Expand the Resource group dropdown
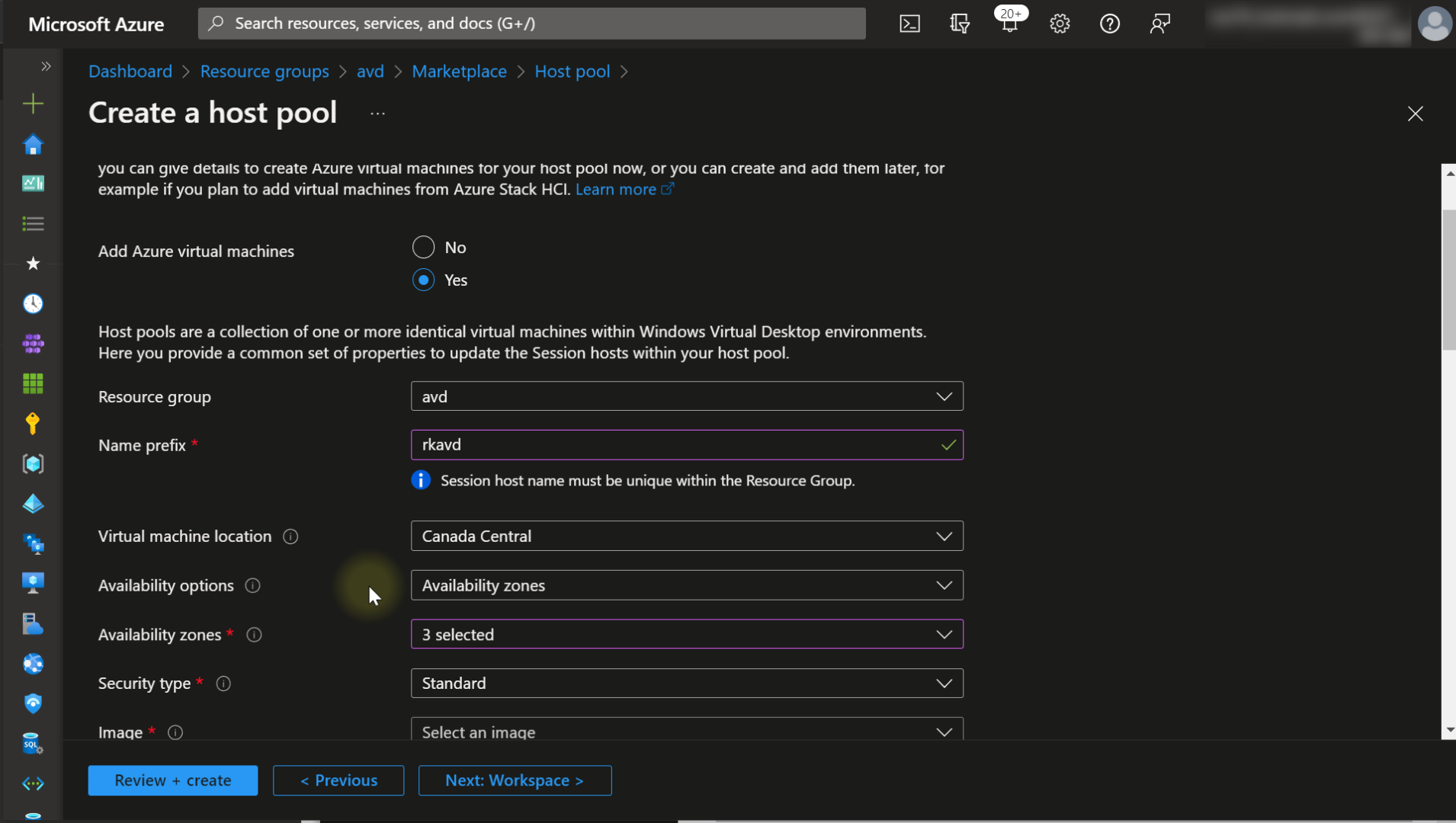 coord(686,396)
